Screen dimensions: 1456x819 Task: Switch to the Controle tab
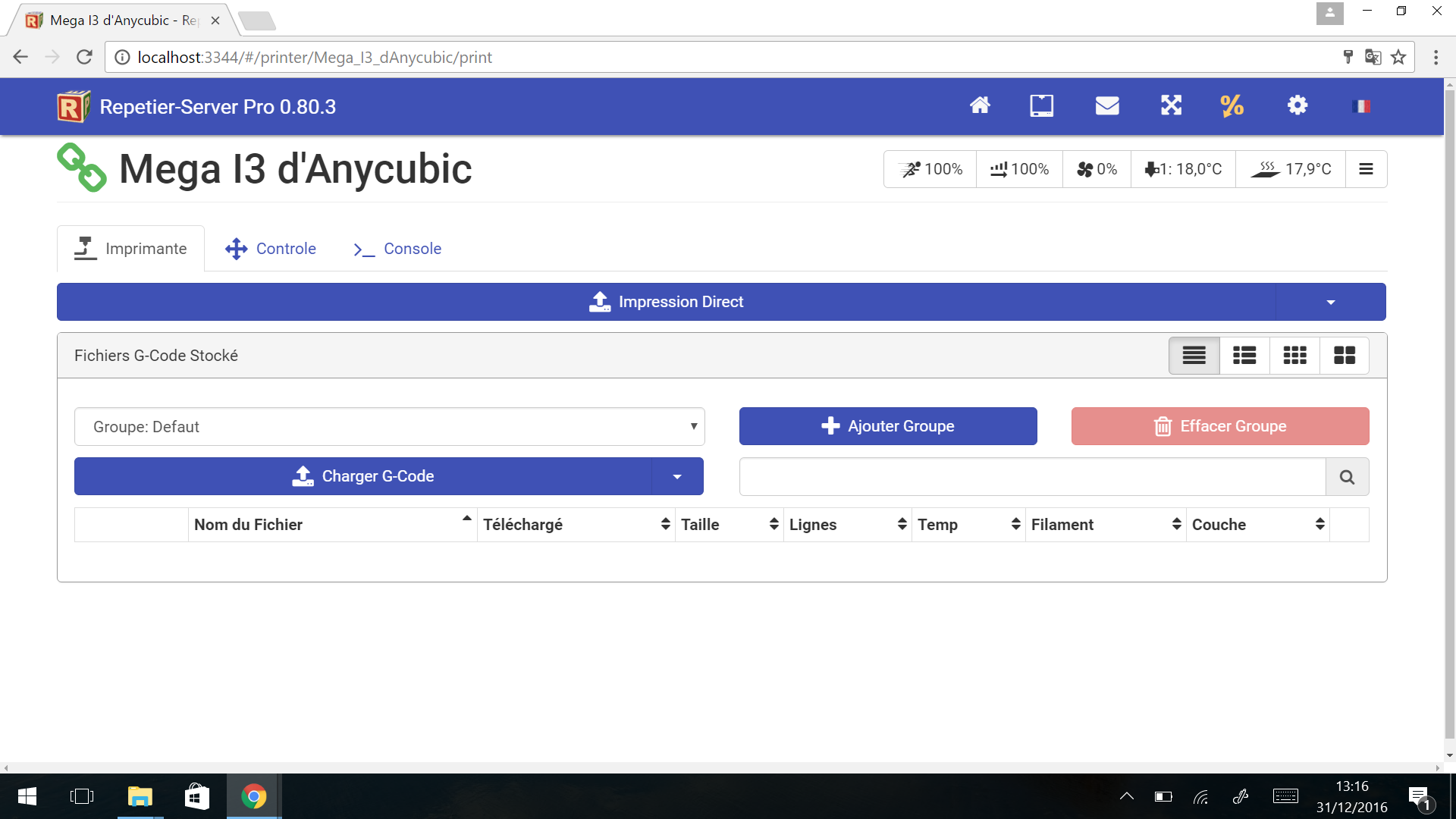click(x=271, y=249)
